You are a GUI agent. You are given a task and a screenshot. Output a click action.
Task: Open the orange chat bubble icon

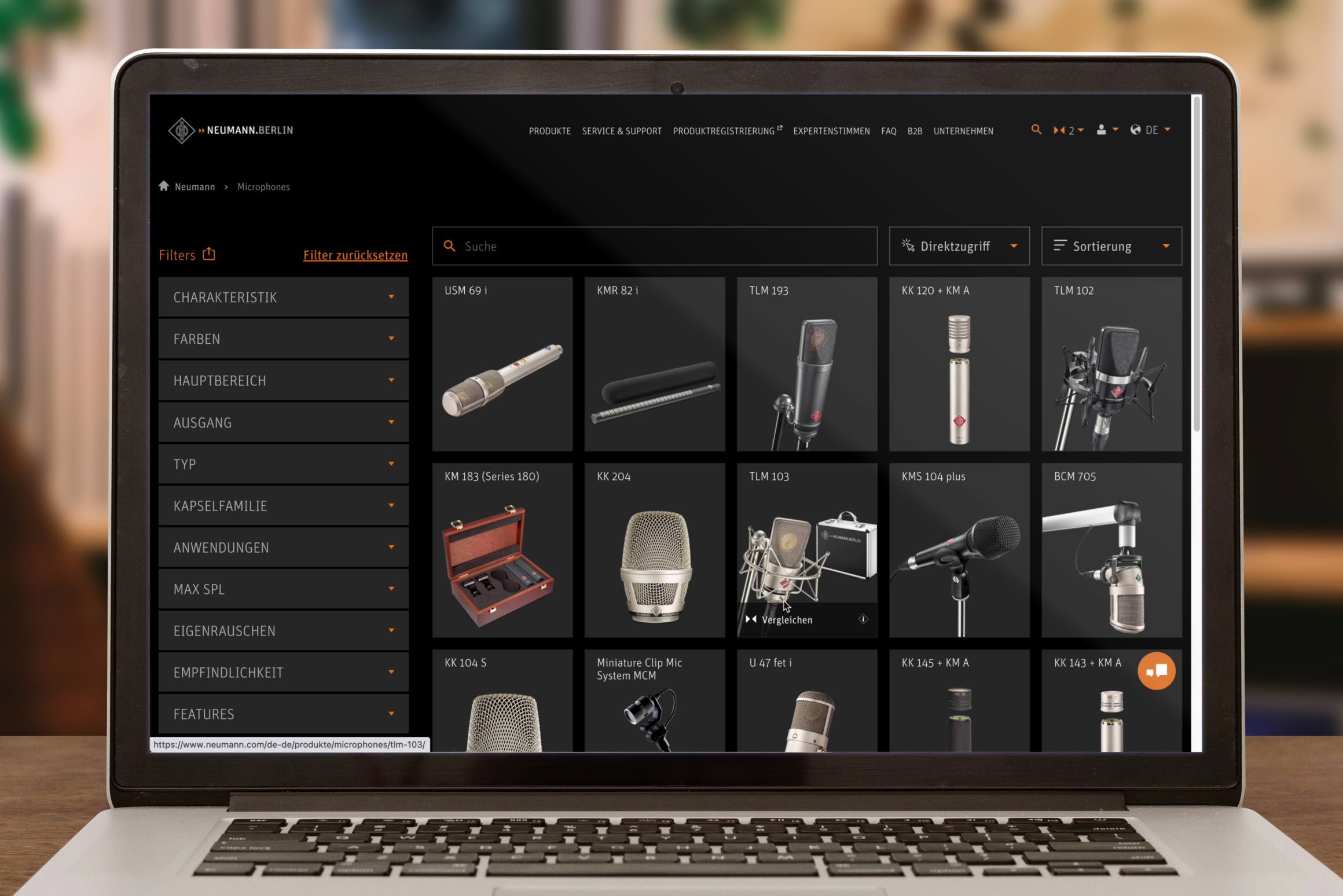pyautogui.click(x=1156, y=671)
